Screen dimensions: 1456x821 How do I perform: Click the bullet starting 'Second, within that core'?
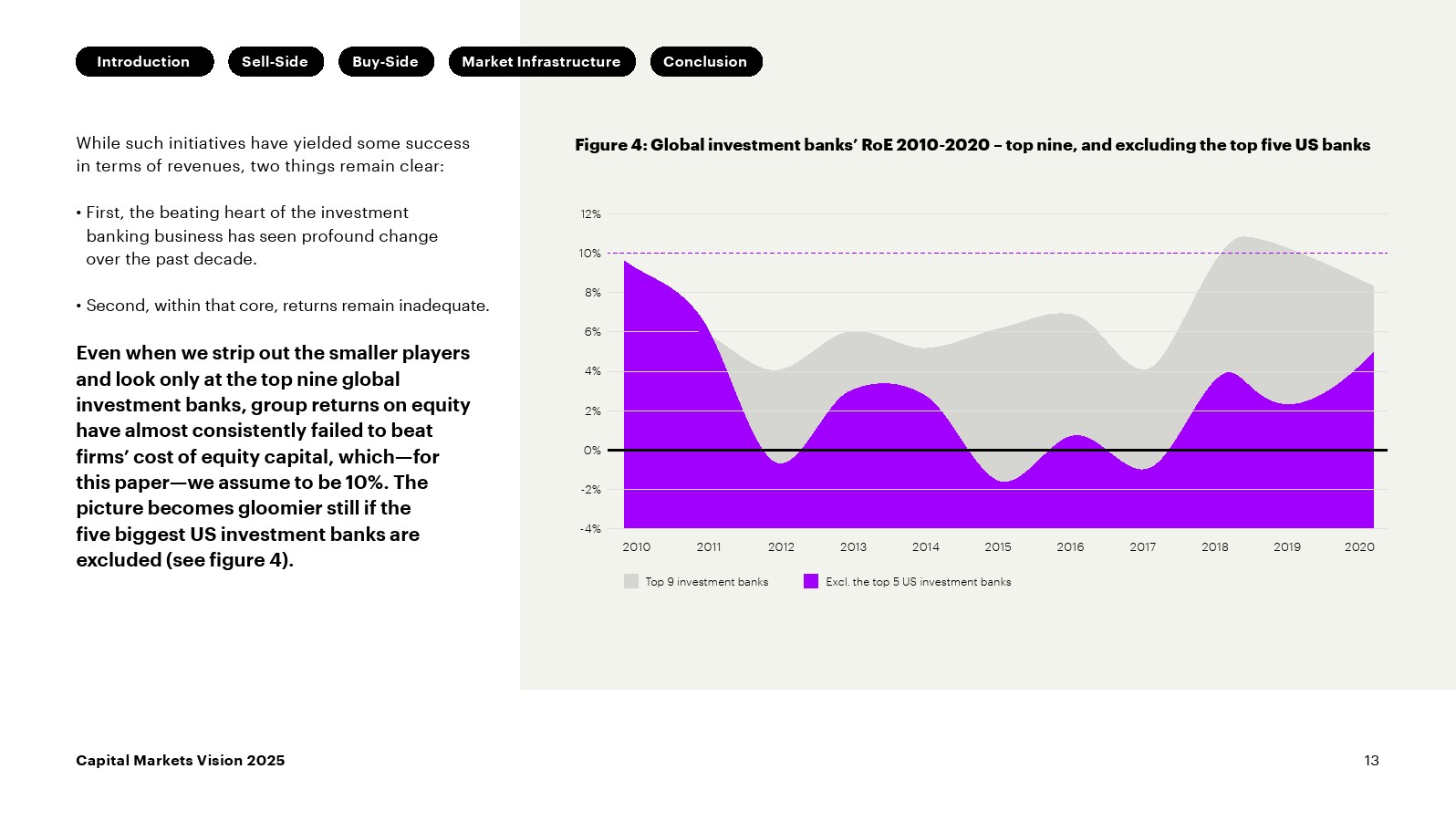[x=287, y=306]
